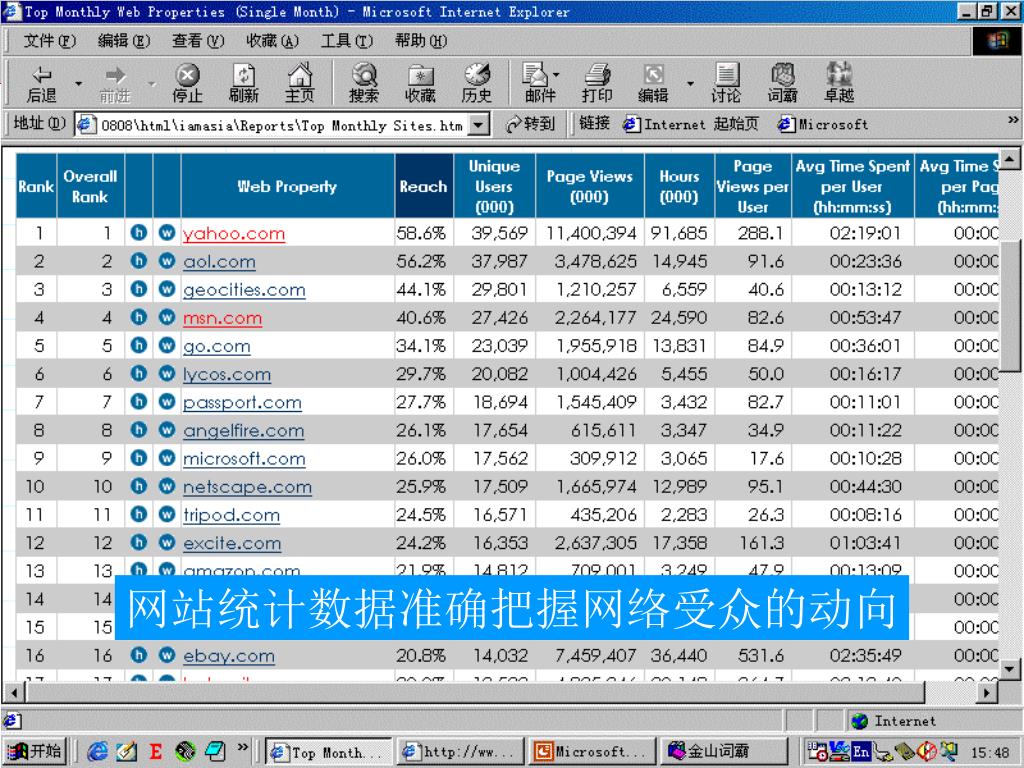Open the Help (帮助) menu

[421, 41]
